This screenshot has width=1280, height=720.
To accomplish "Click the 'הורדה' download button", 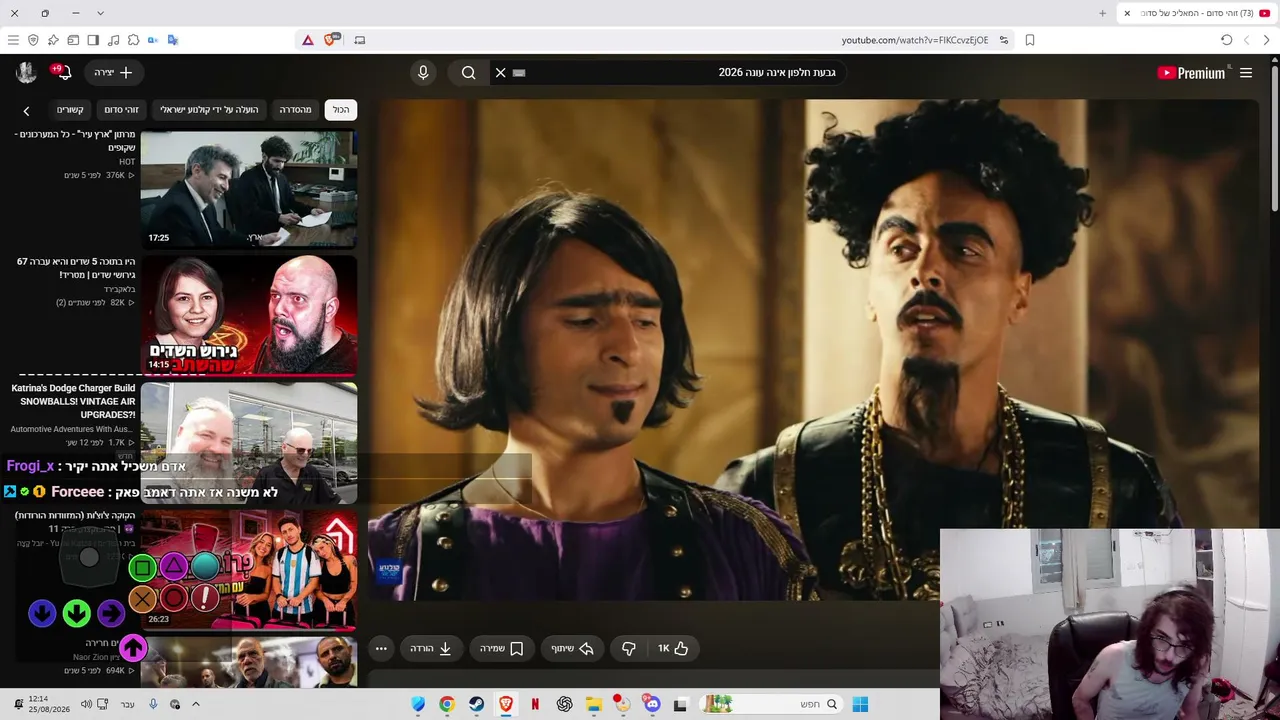I will [431, 648].
